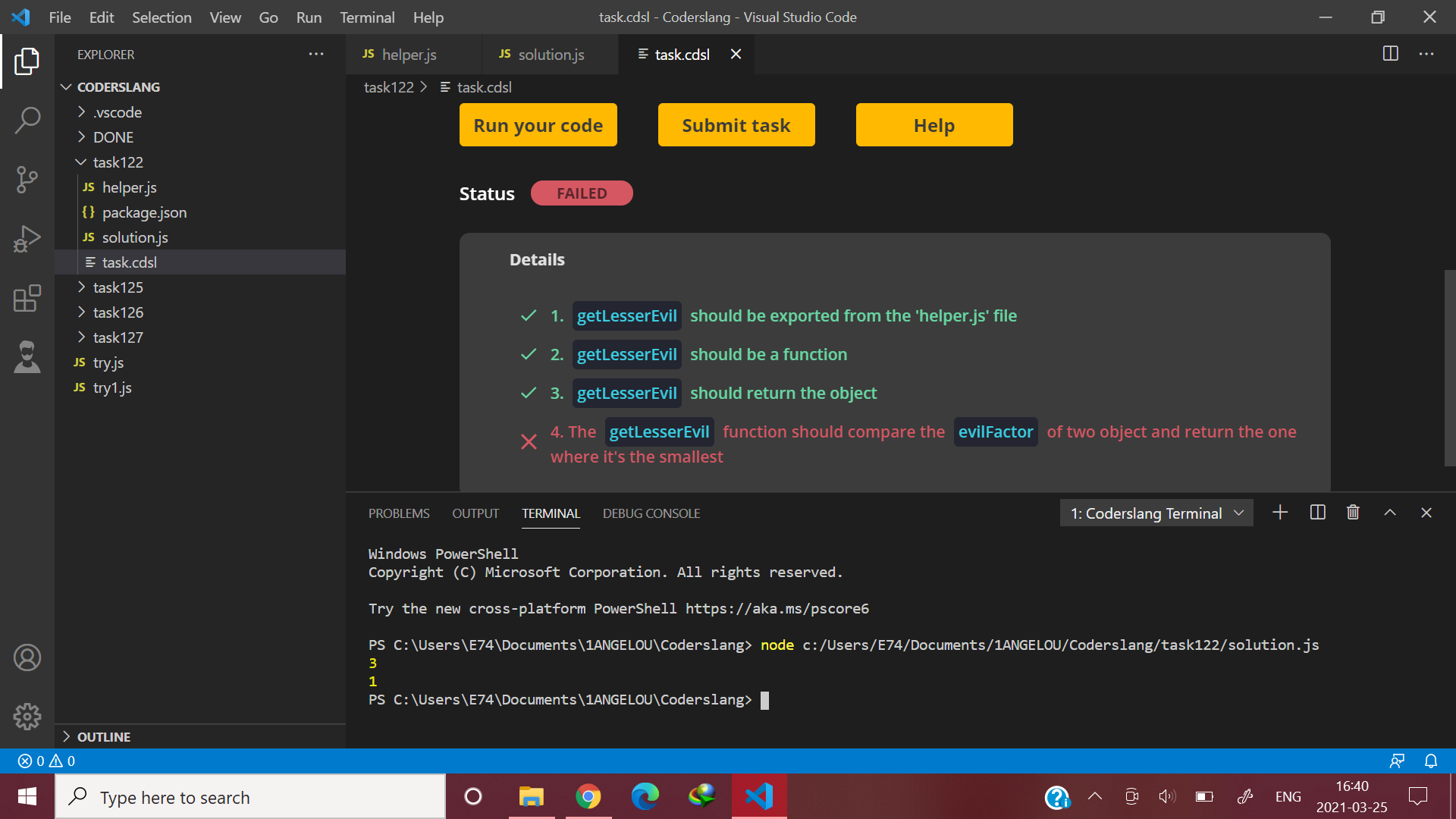
Task: Open the Run and Debug view
Action: pos(27,239)
